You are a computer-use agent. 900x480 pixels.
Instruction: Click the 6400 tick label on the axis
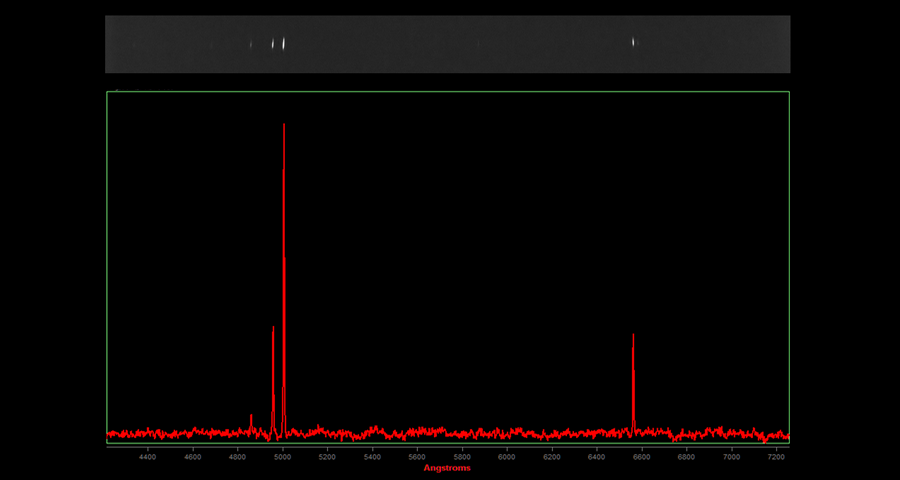pos(597,457)
